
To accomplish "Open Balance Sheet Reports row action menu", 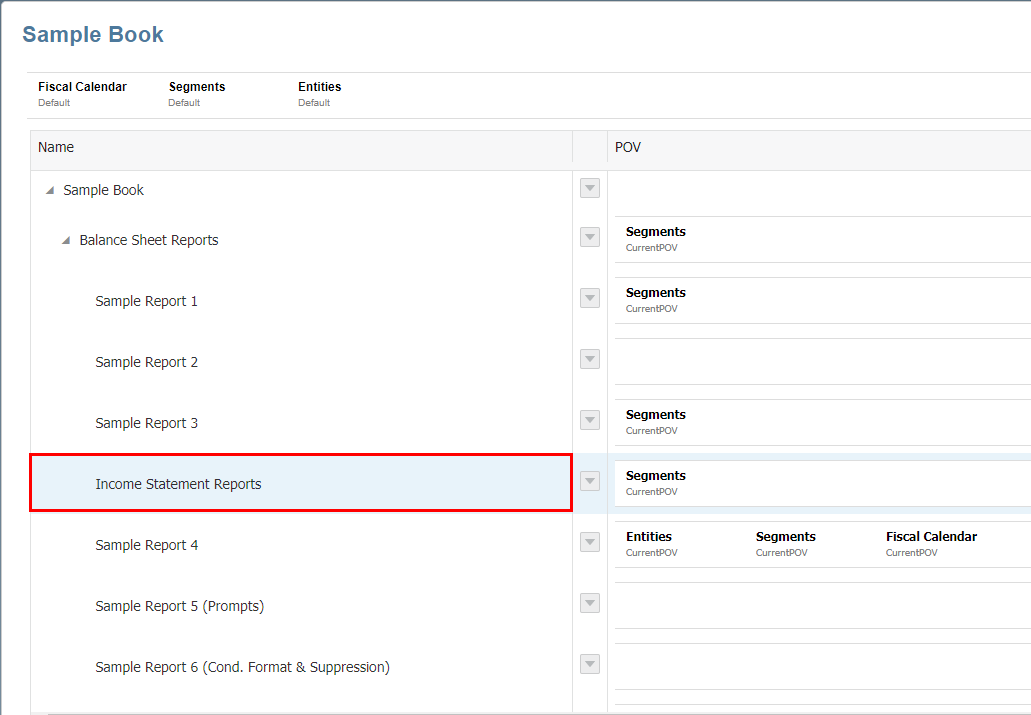I will coord(590,237).
